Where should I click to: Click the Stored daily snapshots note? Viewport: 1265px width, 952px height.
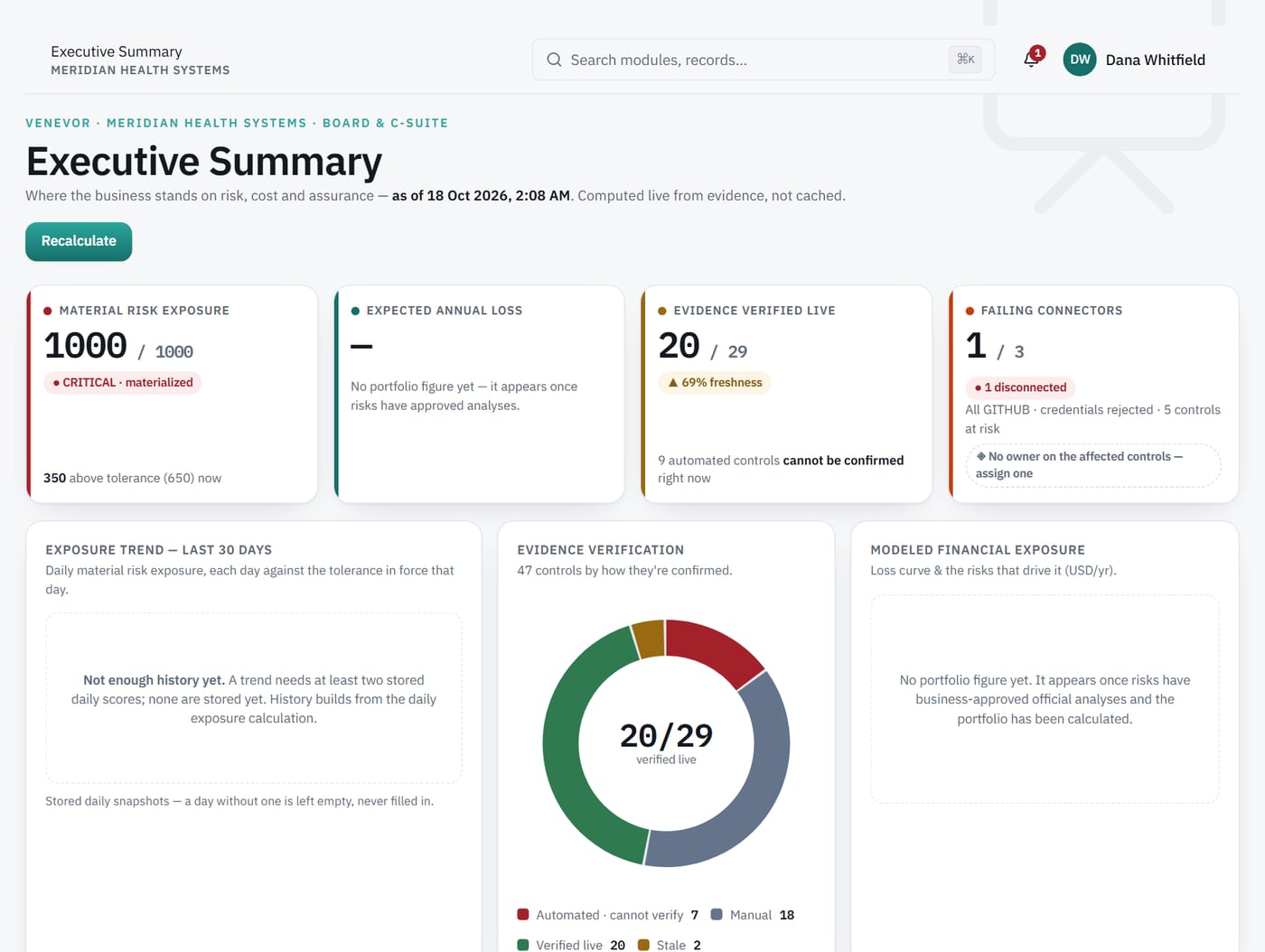click(x=239, y=801)
